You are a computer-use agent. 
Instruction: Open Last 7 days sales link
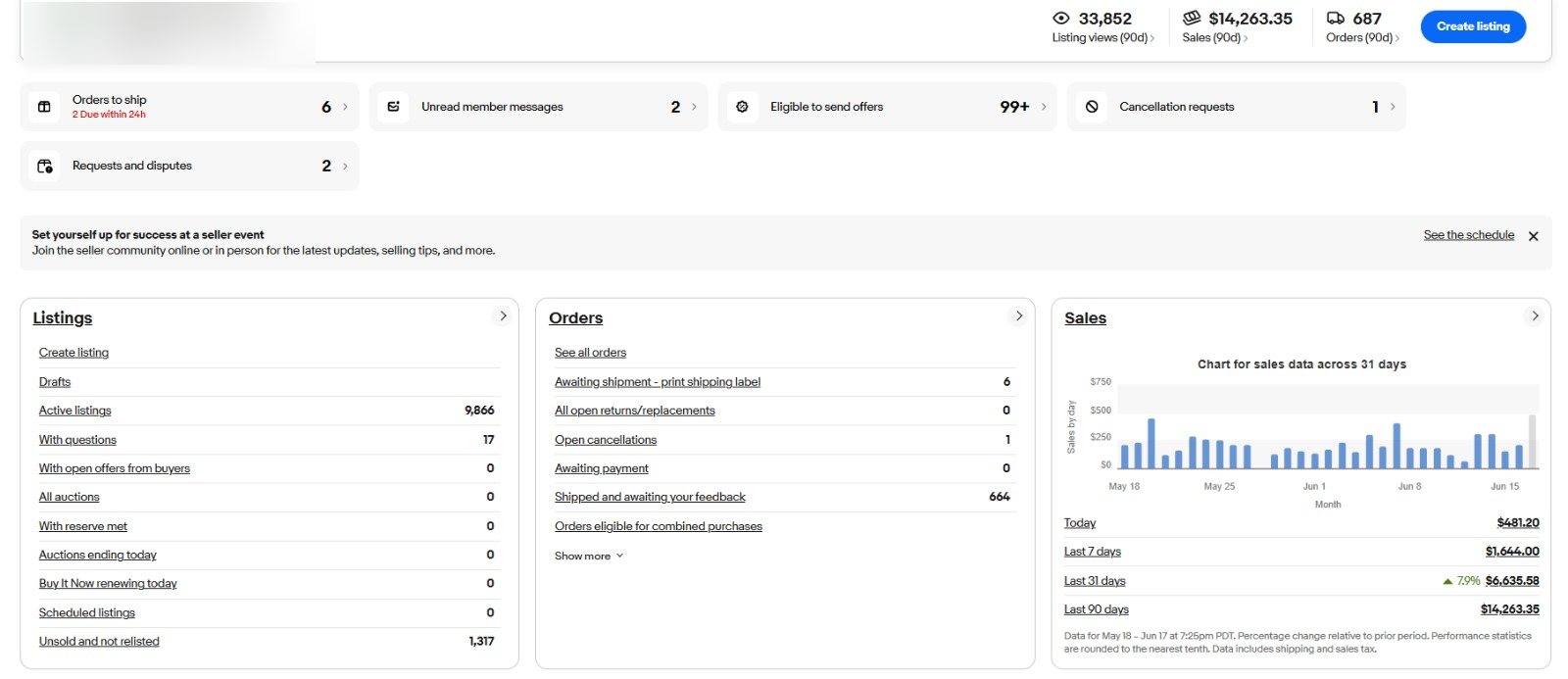click(1093, 552)
